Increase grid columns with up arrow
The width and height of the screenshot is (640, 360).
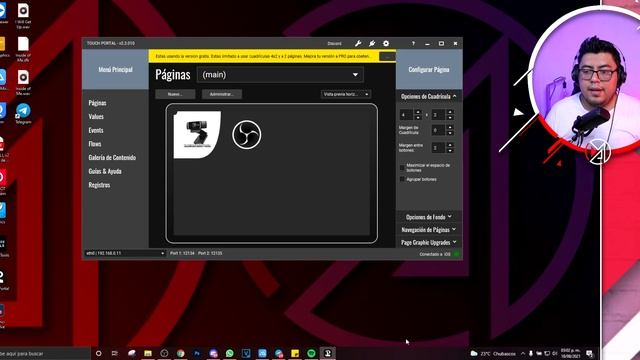pos(418,112)
